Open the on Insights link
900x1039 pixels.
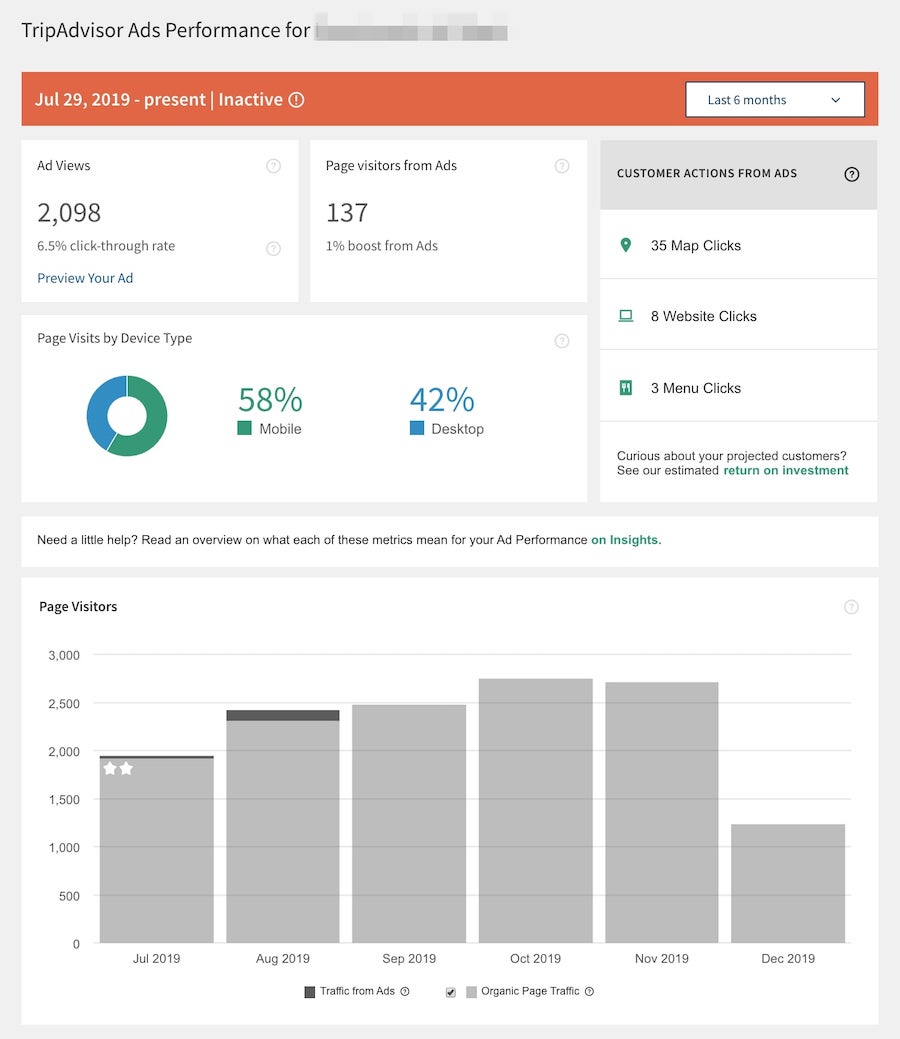click(626, 540)
